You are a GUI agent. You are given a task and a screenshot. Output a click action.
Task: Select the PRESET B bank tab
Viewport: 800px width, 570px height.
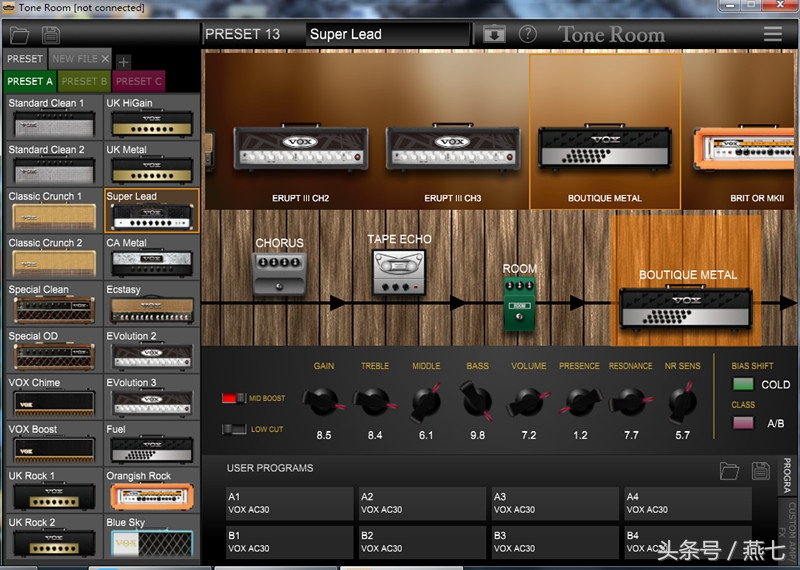[x=84, y=81]
